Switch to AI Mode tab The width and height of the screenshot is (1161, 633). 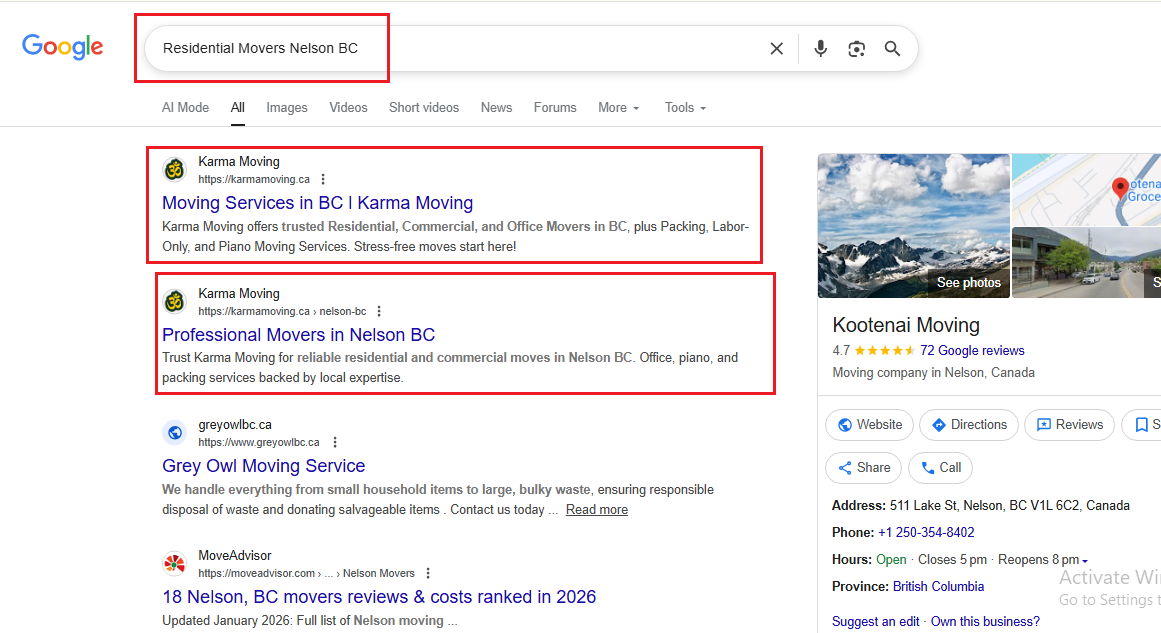[x=185, y=108]
